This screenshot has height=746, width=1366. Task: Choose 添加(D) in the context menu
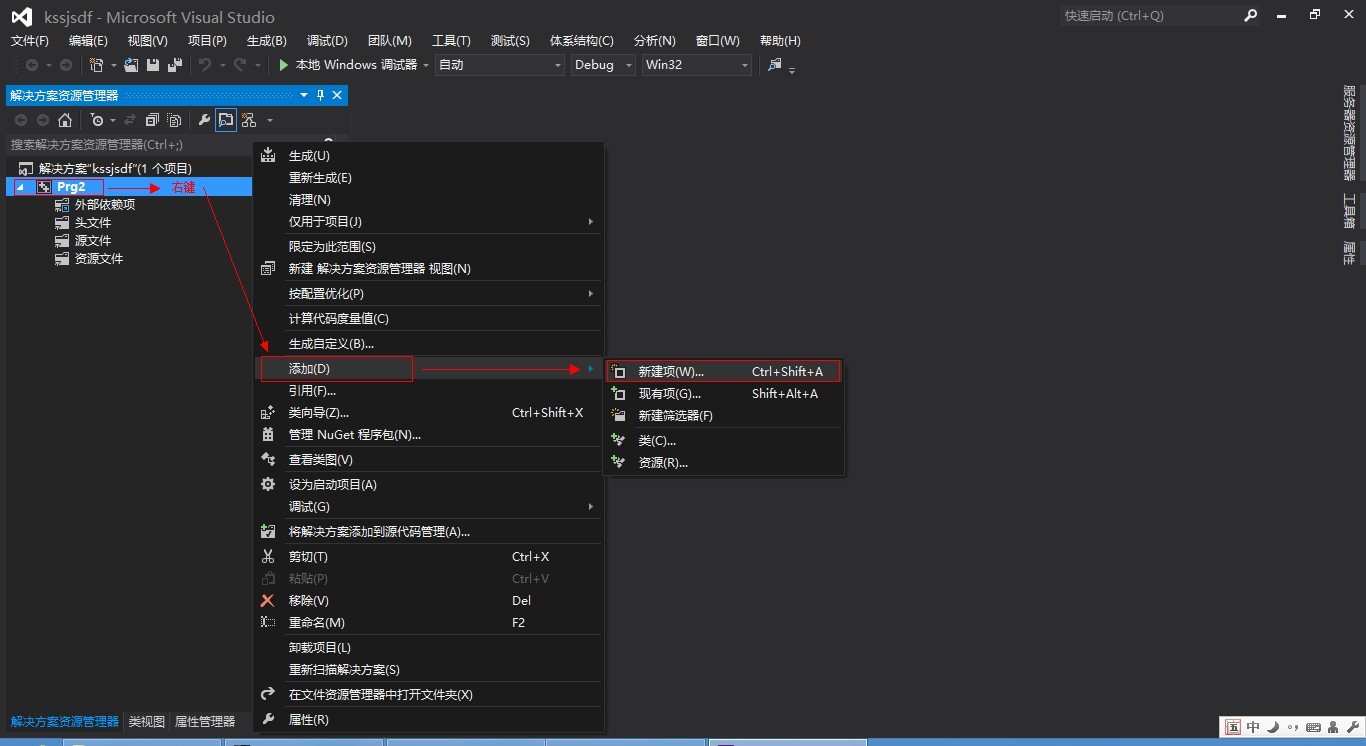pos(428,369)
